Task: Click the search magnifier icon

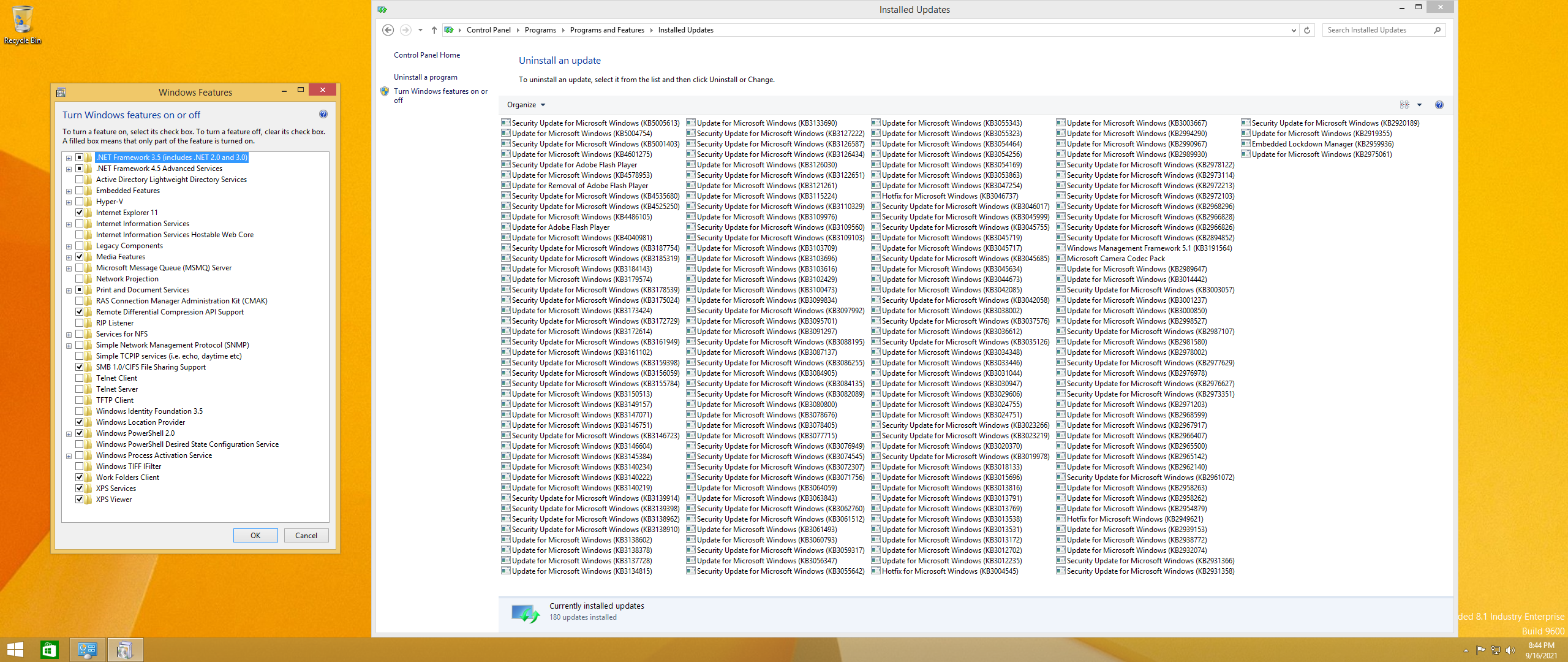Action: (x=1437, y=30)
